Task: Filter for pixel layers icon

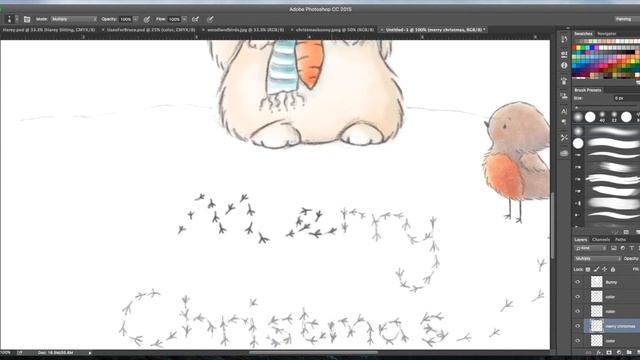Action: click(x=614, y=248)
